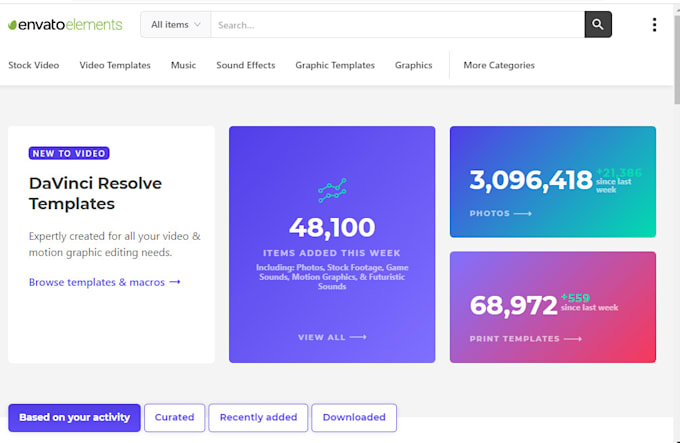Switch to the Downloaded tab
The height and width of the screenshot is (443, 680).
[x=354, y=417]
